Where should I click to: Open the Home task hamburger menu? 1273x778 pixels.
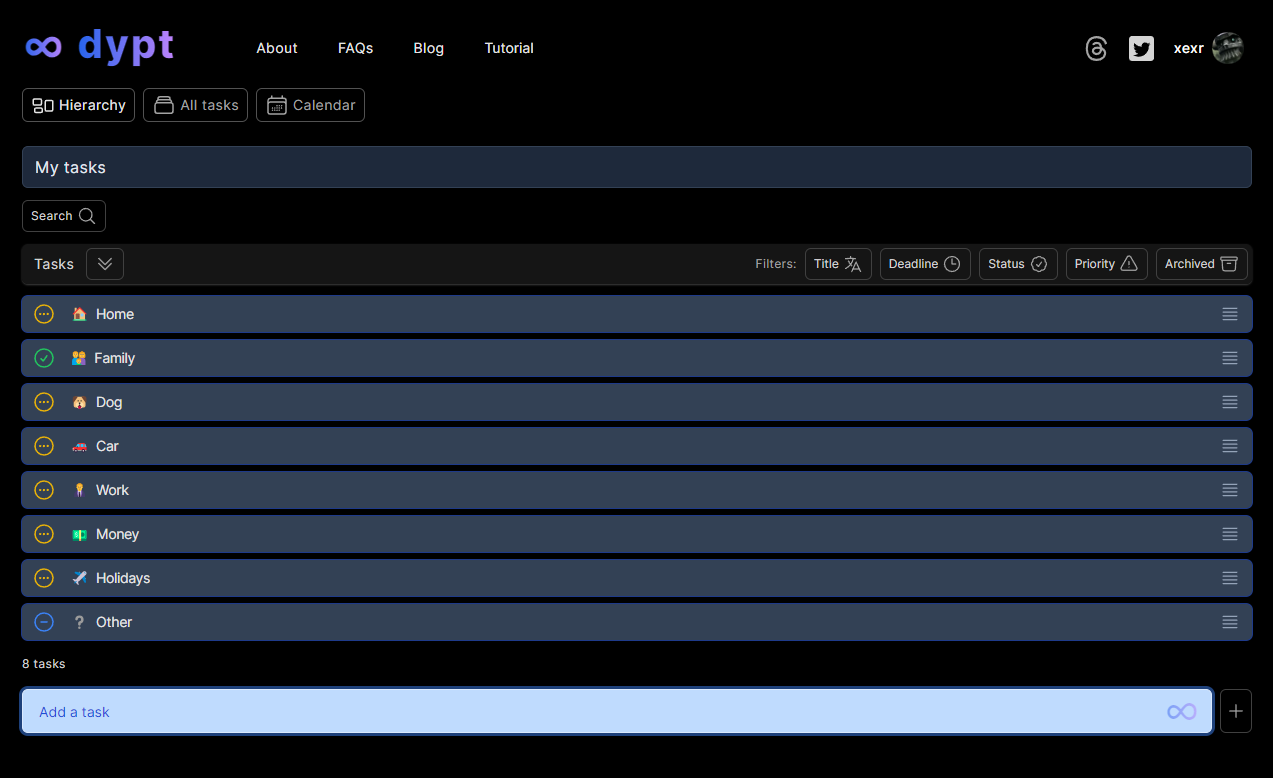tap(1229, 314)
